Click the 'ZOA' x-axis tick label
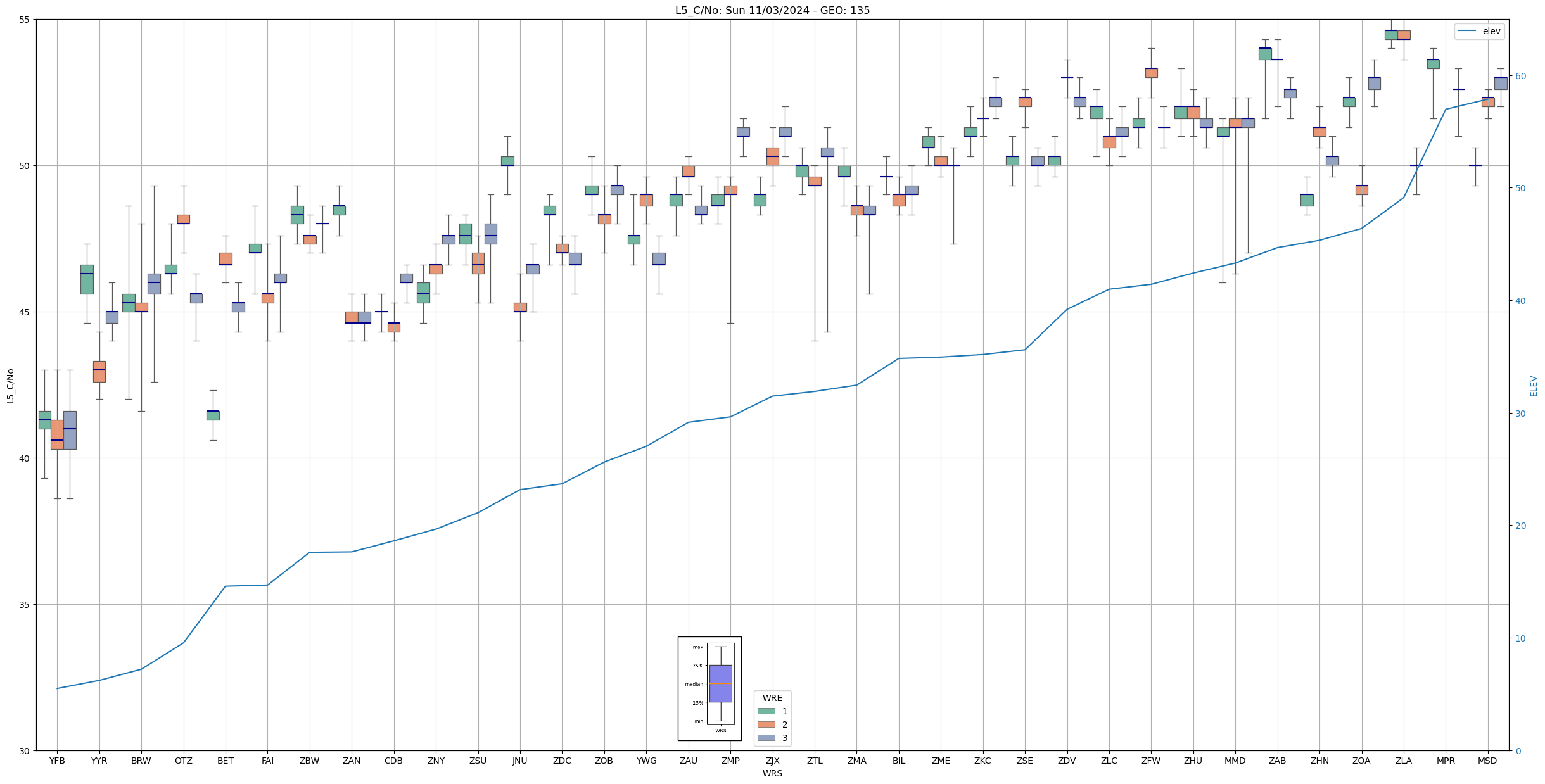The height and width of the screenshot is (784, 1545). pos(1361,761)
